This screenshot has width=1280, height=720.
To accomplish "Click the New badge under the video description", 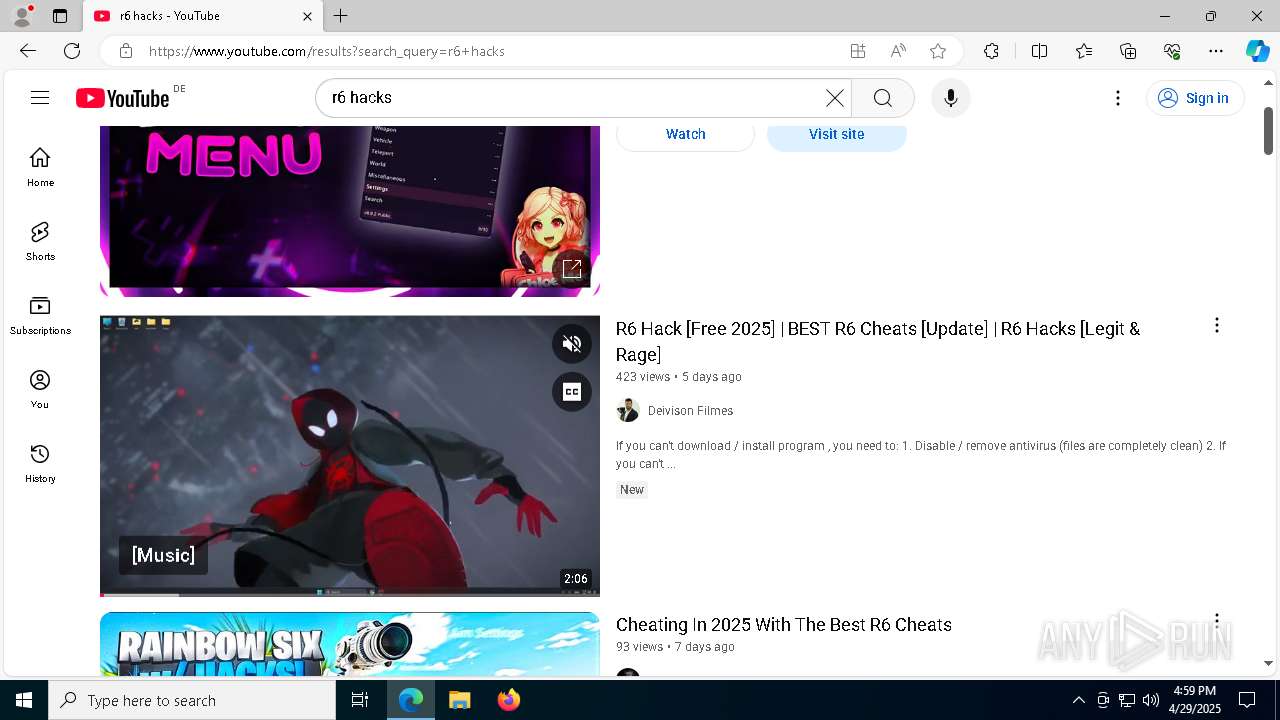I will click(x=632, y=490).
